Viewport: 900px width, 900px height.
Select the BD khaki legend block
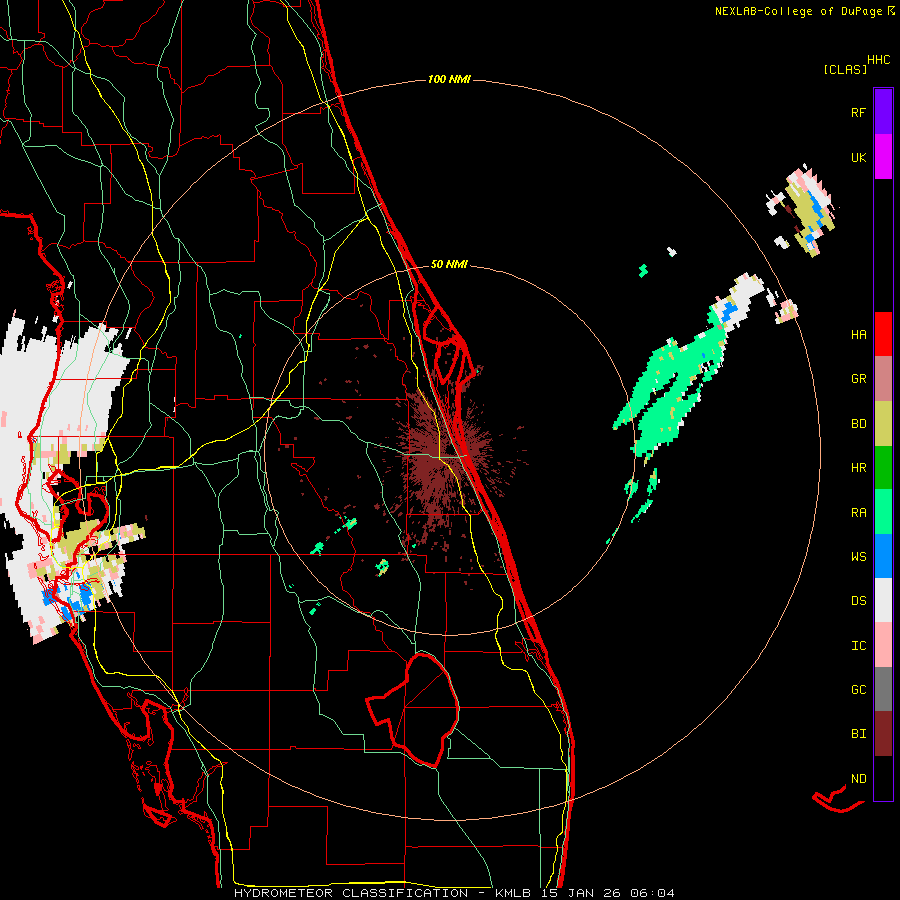coord(883,423)
